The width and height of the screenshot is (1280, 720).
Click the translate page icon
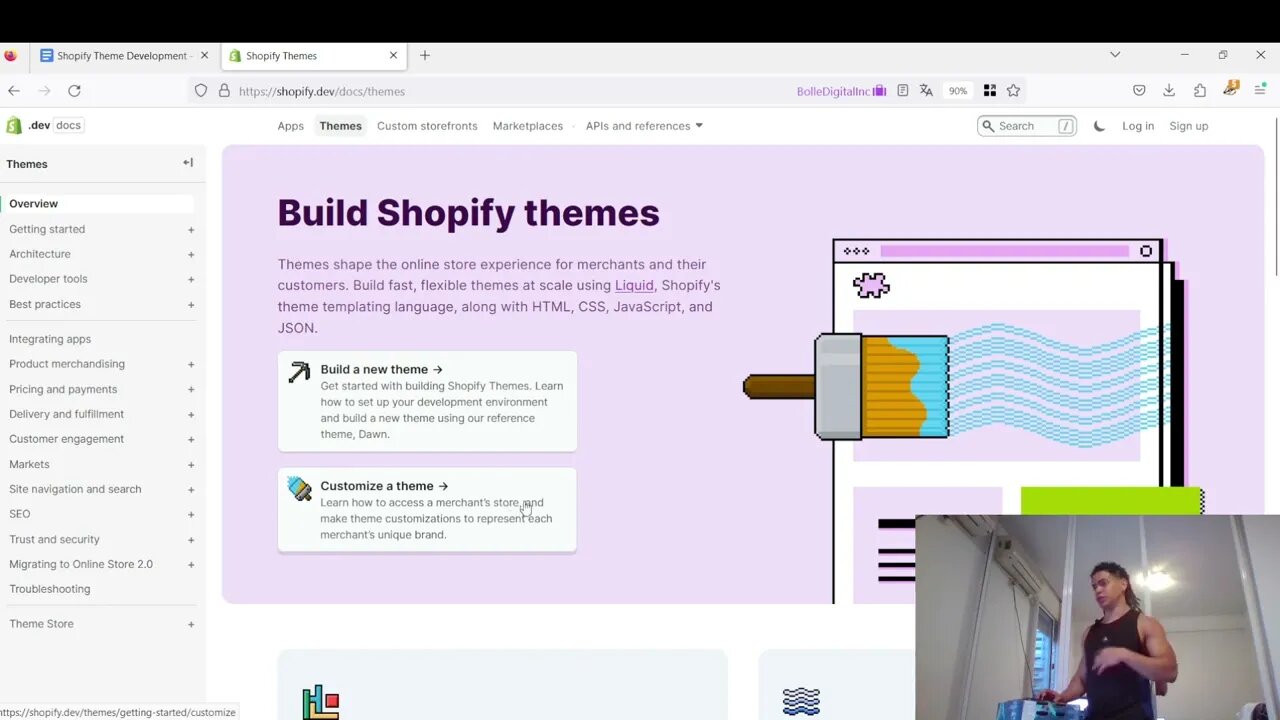coord(926,90)
